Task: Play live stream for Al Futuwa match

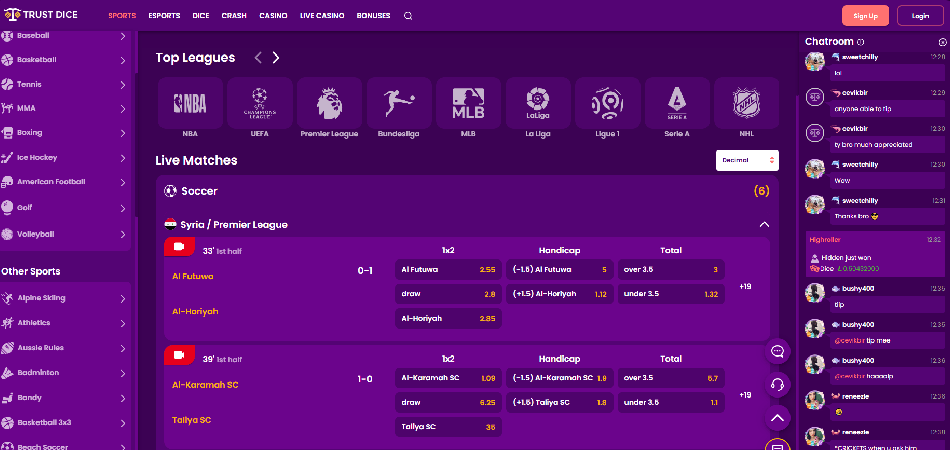Action: 179,247
